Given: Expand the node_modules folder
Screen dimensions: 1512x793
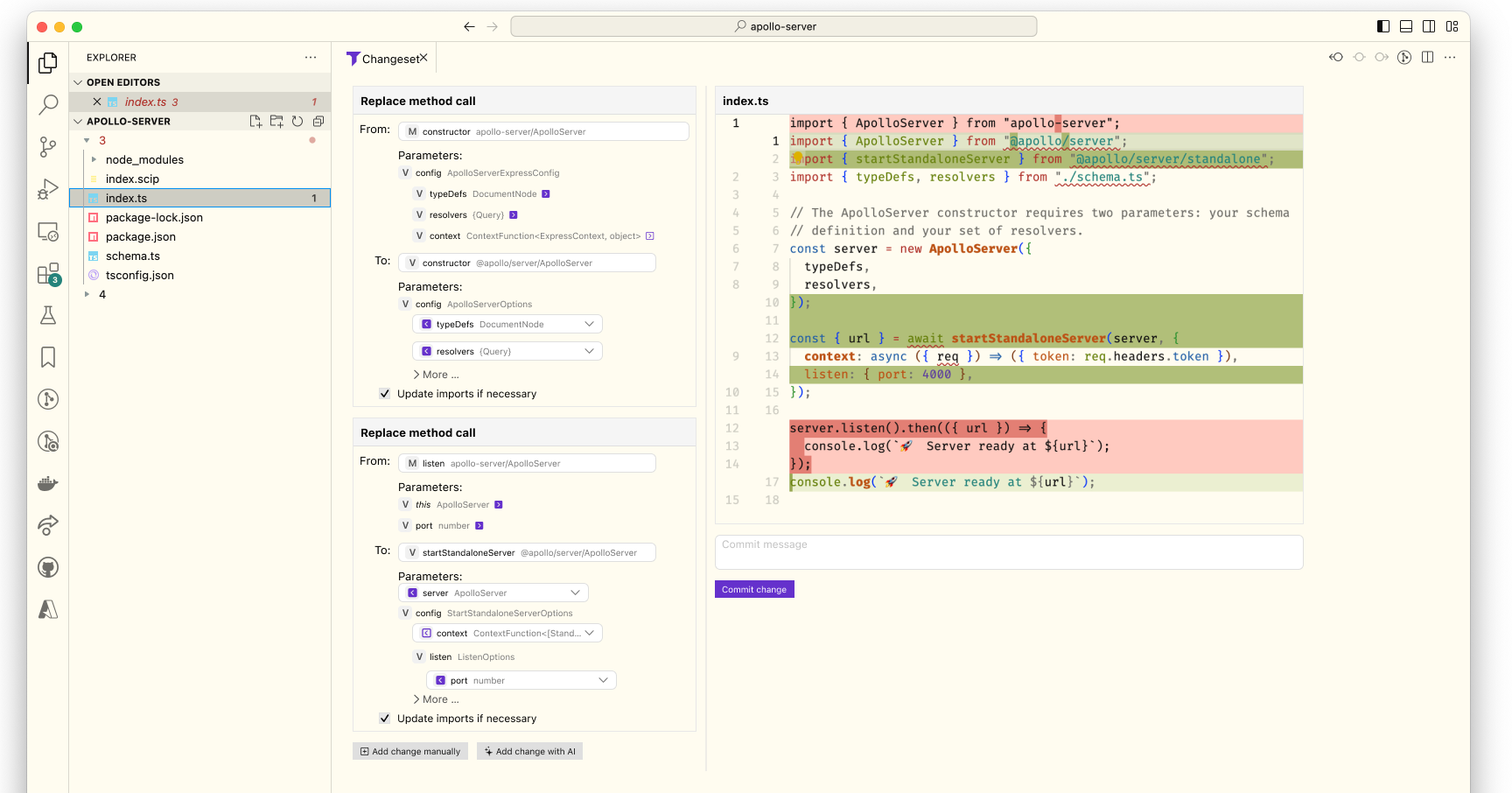Looking at the screenshot, I should 94,159.
